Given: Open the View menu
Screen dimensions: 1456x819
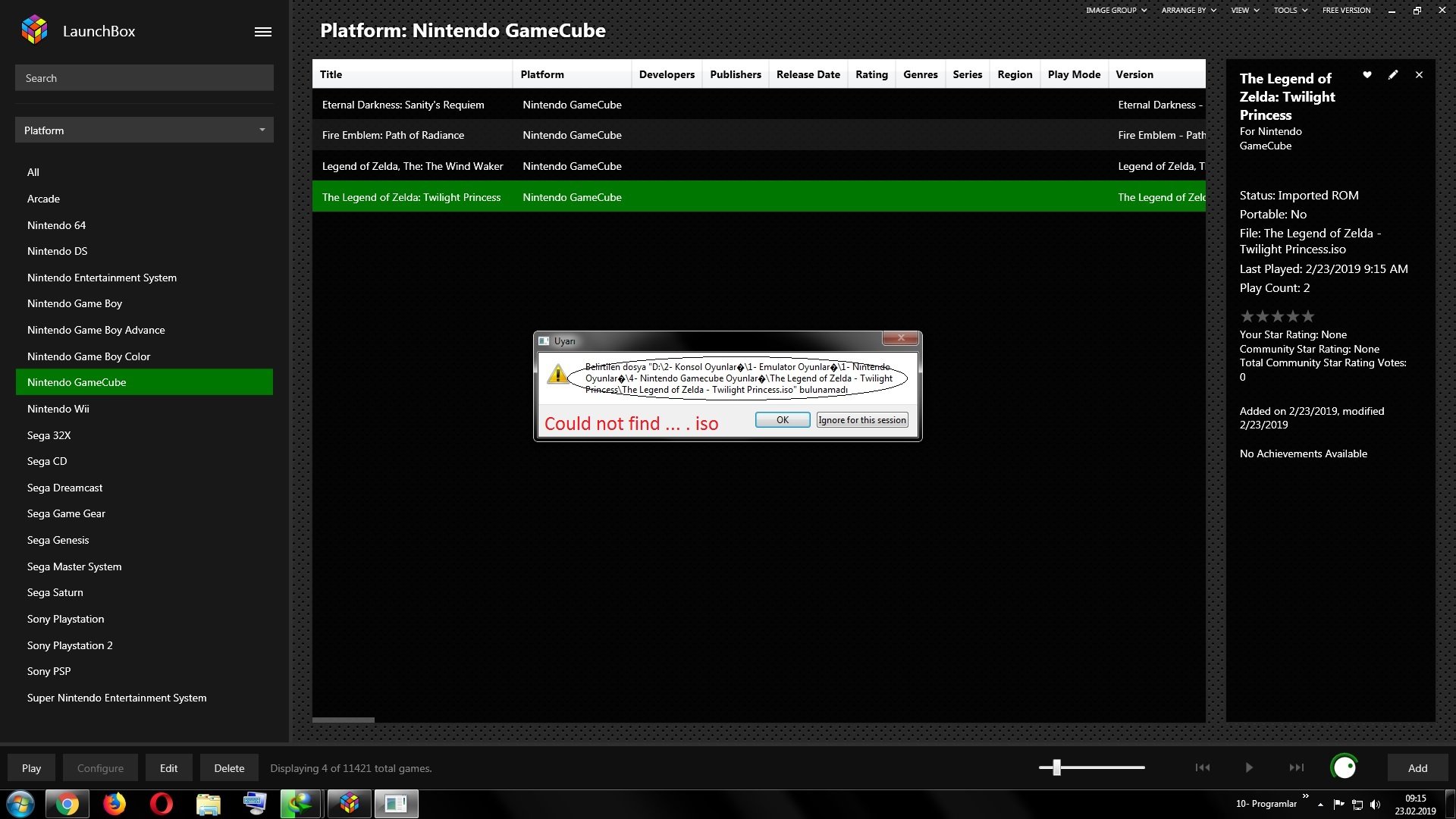Looking at the screenshot, I should click(x=1244, y=11).
